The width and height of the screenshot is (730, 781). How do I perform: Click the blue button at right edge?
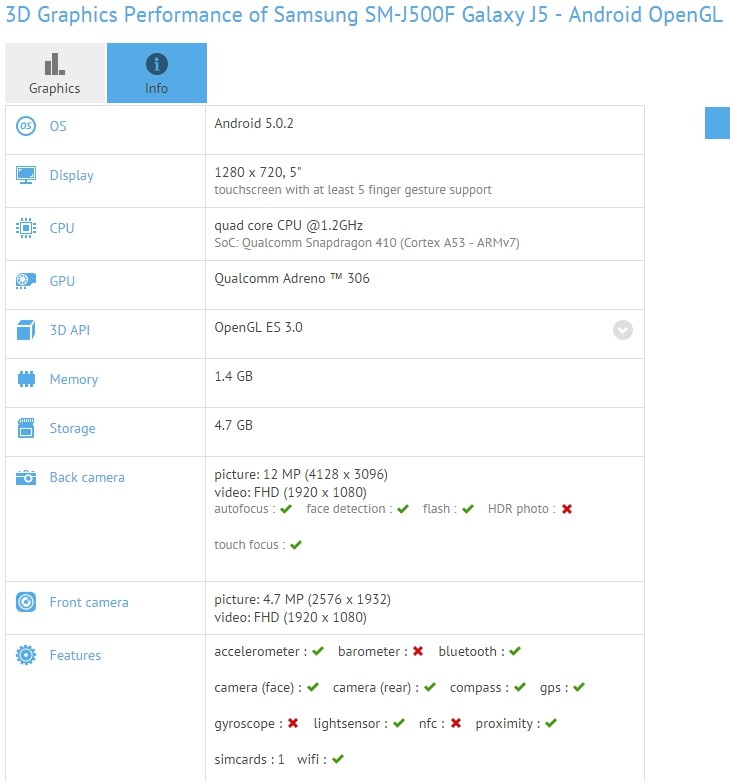tap(718, 123)
